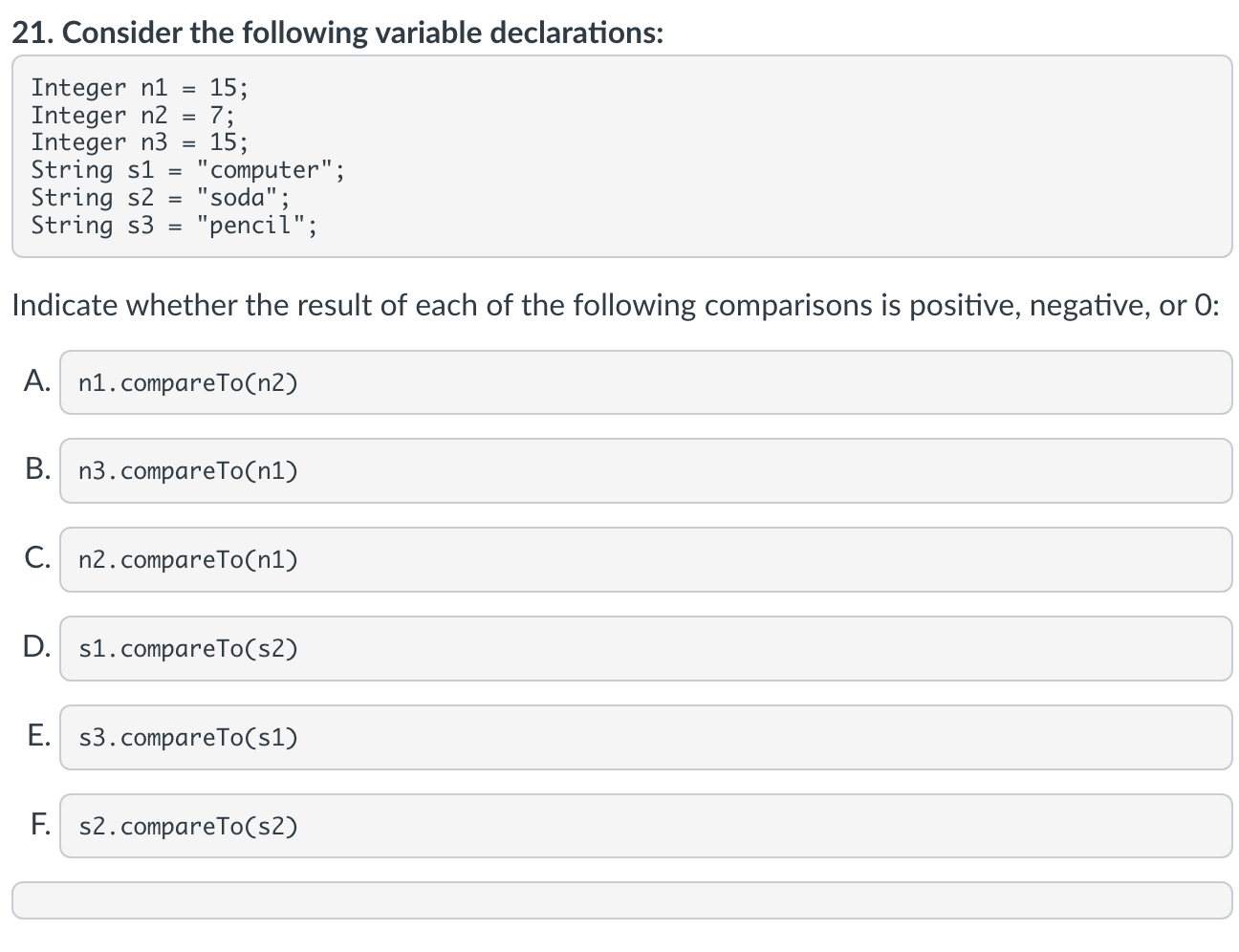Click the question 21 heading text
The width and height of the screenshot is (1239, 952).
(338, 32)
